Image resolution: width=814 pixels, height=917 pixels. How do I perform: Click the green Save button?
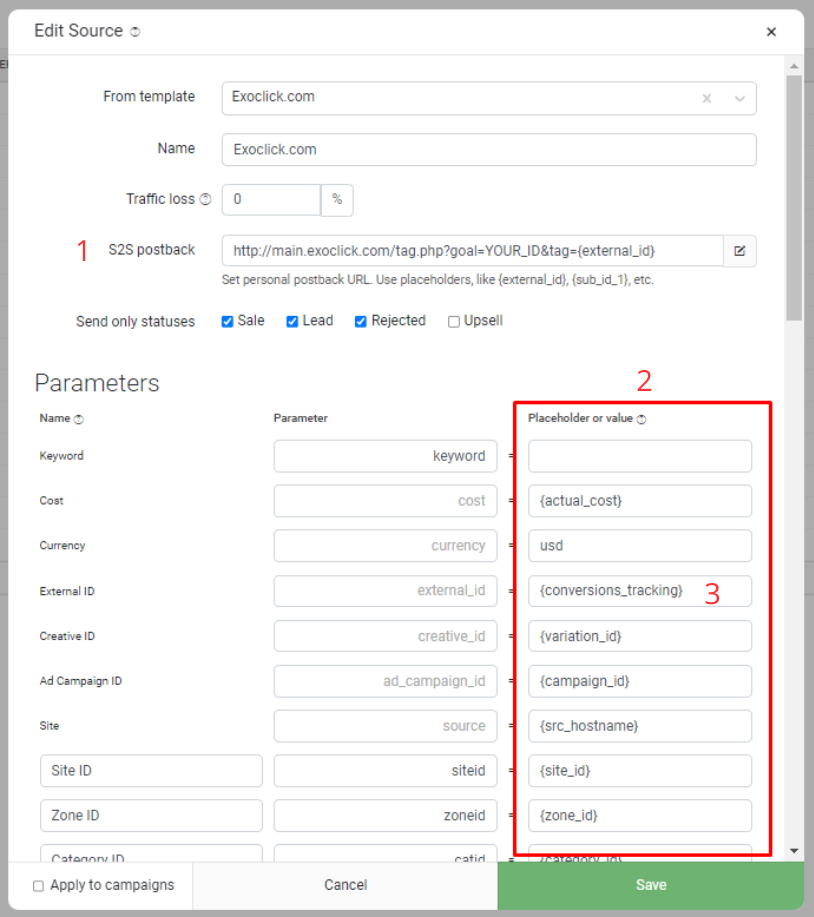[651, 885]
